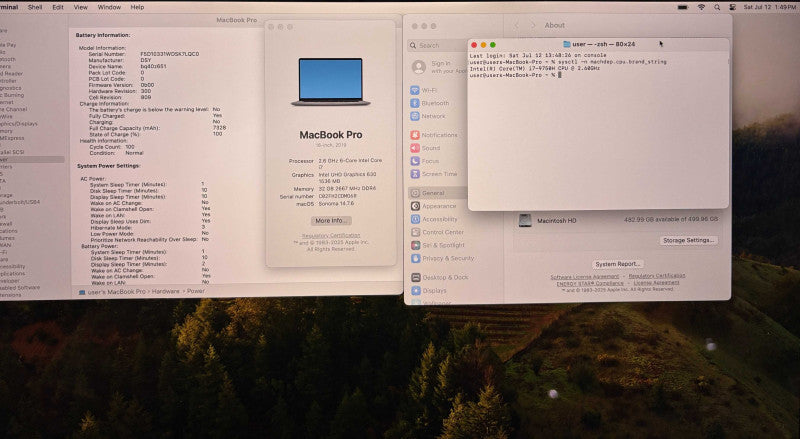
Task: Open Focus settings in sidebar
Action: (x=425, y=161)
